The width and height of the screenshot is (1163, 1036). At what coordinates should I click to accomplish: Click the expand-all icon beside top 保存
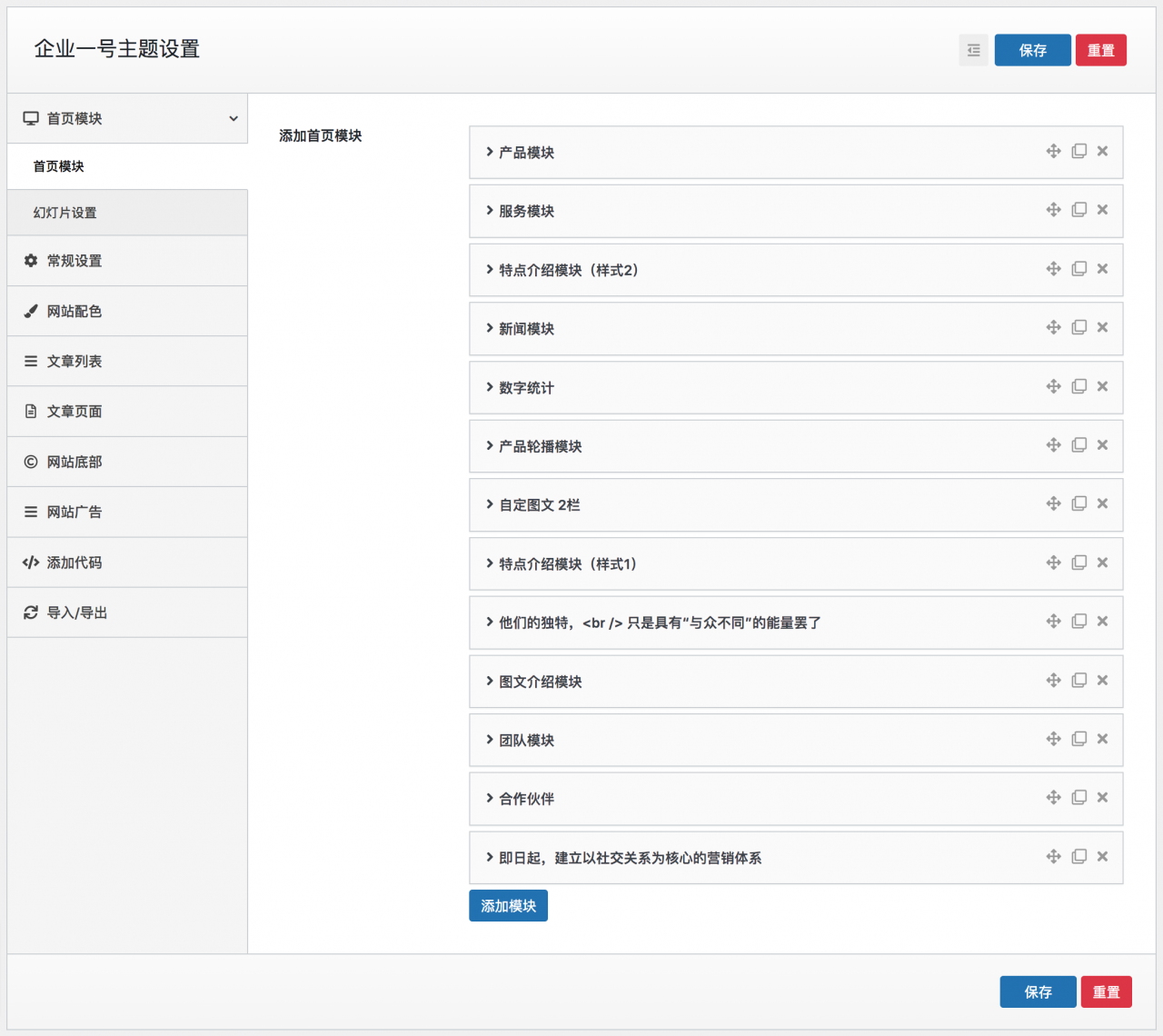click(973, 50)
